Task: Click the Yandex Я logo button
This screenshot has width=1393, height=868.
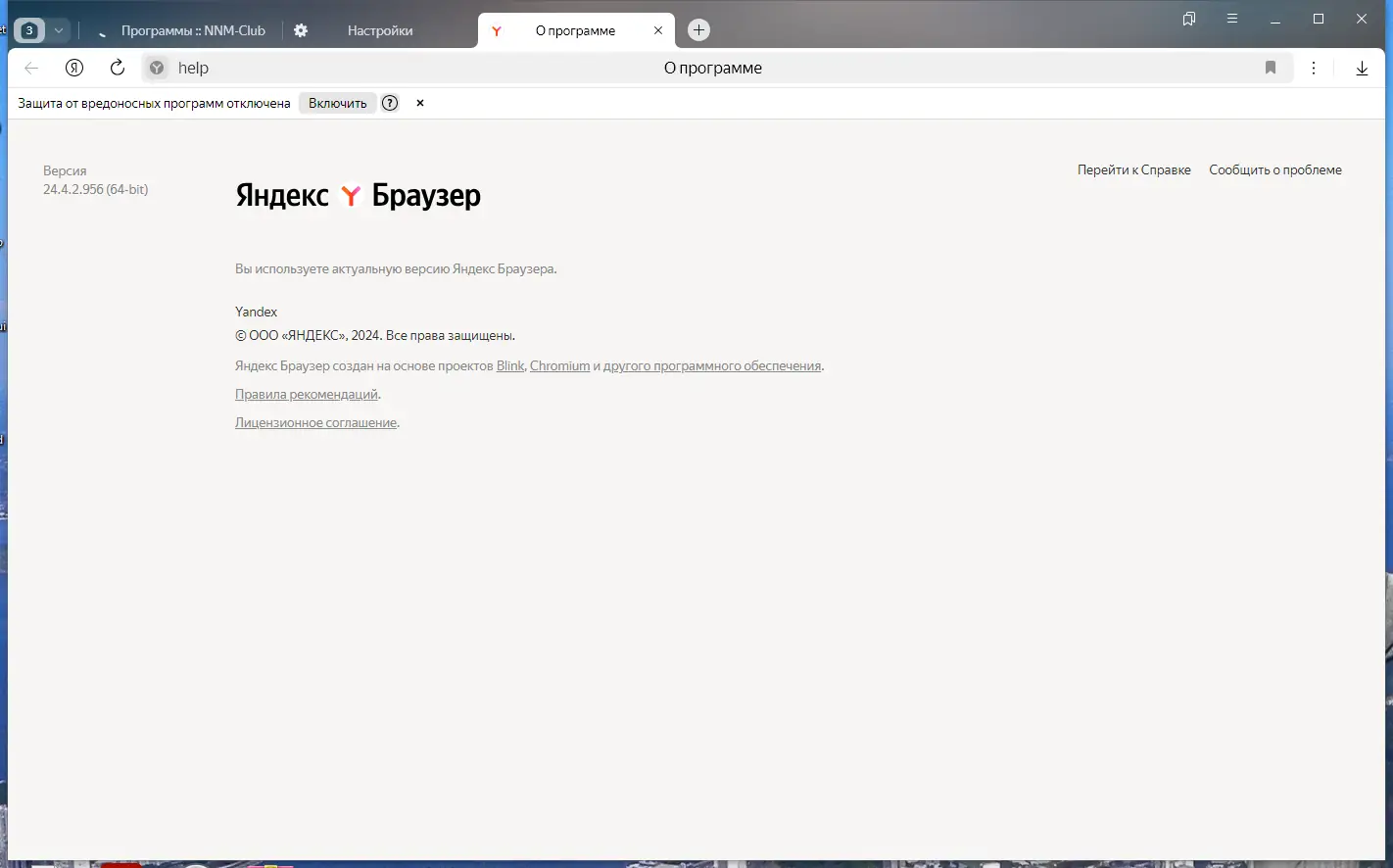Action: click(x=73, y=68)
